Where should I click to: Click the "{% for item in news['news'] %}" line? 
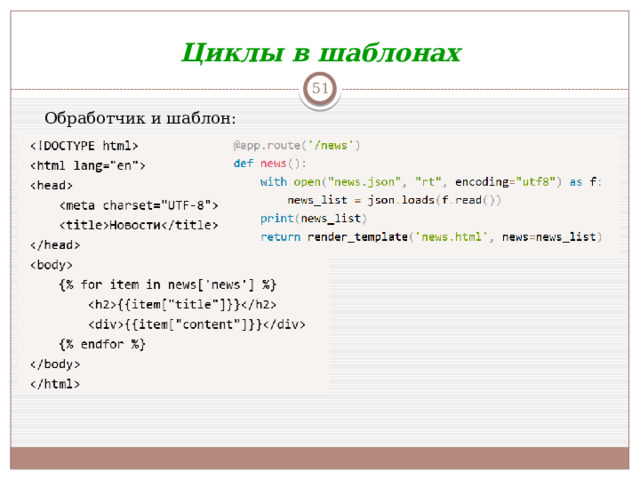(168, 284)
